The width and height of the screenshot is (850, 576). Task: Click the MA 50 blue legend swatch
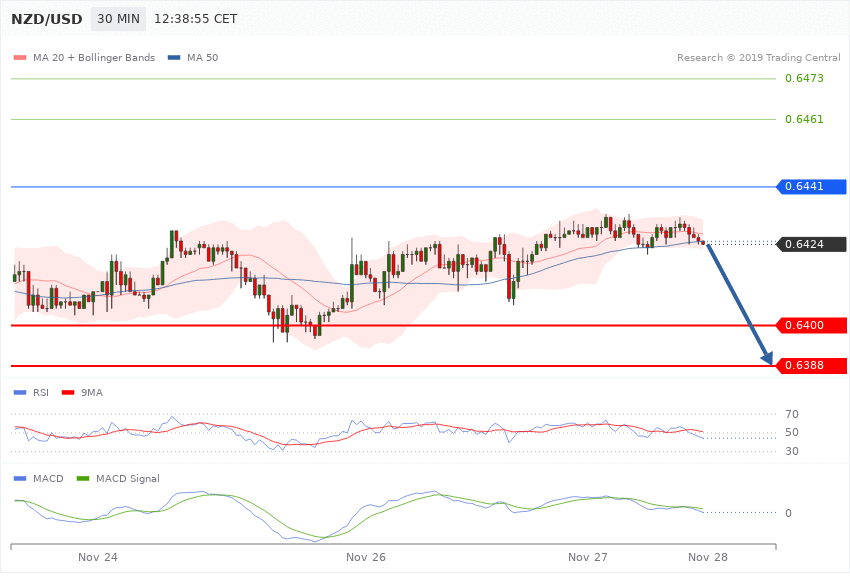click(x=174, y=58)
